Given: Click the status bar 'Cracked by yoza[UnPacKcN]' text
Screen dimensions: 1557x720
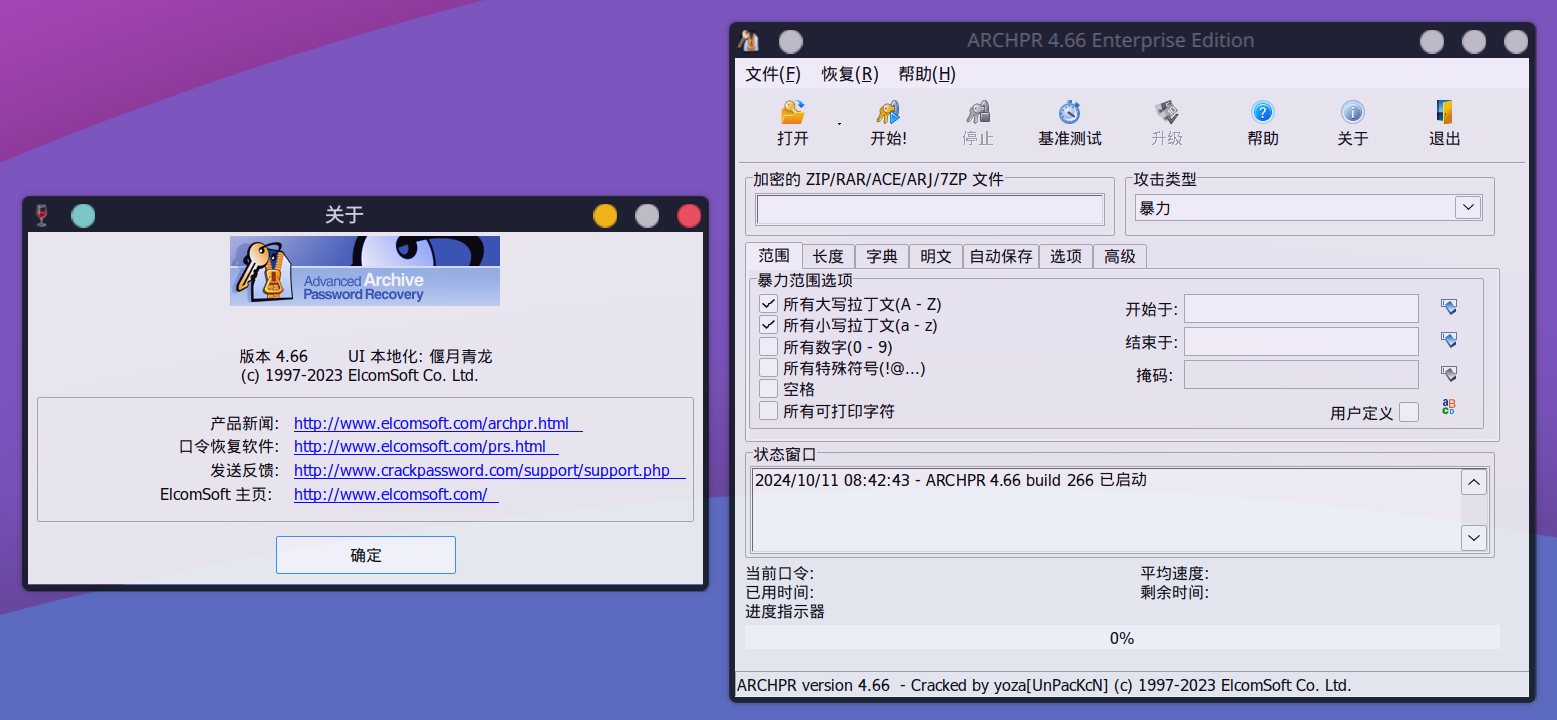Looking at the screenshot, I should click(1009, 686).
